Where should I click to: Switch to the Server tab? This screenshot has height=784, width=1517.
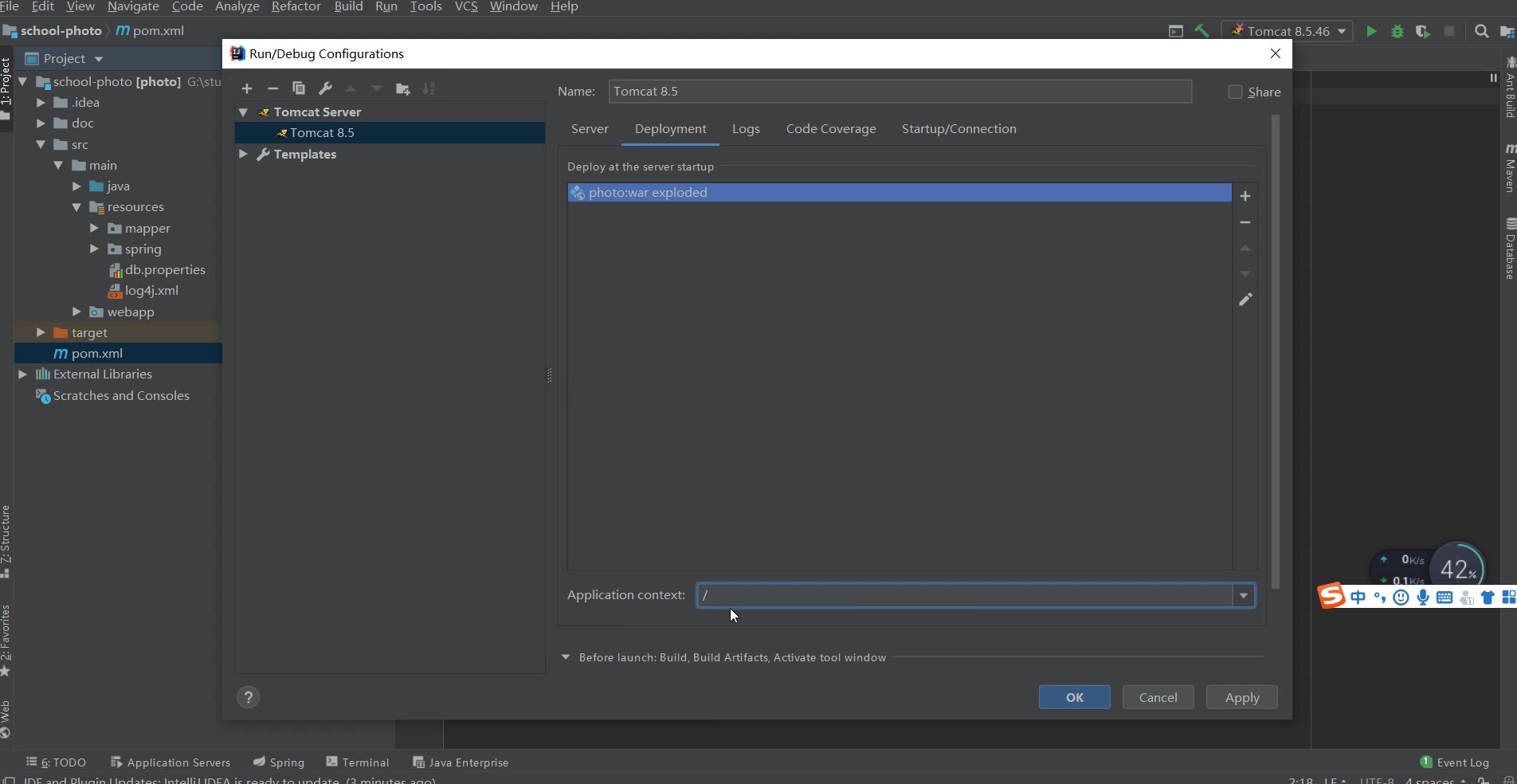[x=590, y=128]
